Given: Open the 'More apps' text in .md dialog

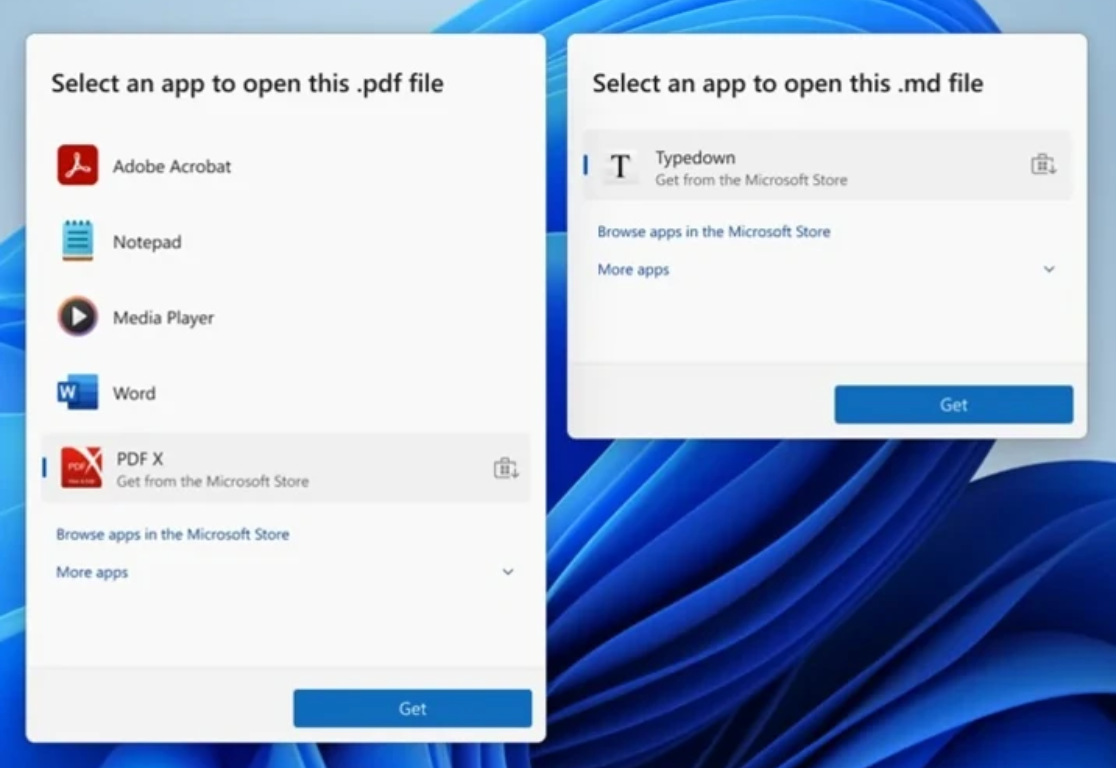Looking at the screenshot, I should [633, 270].
